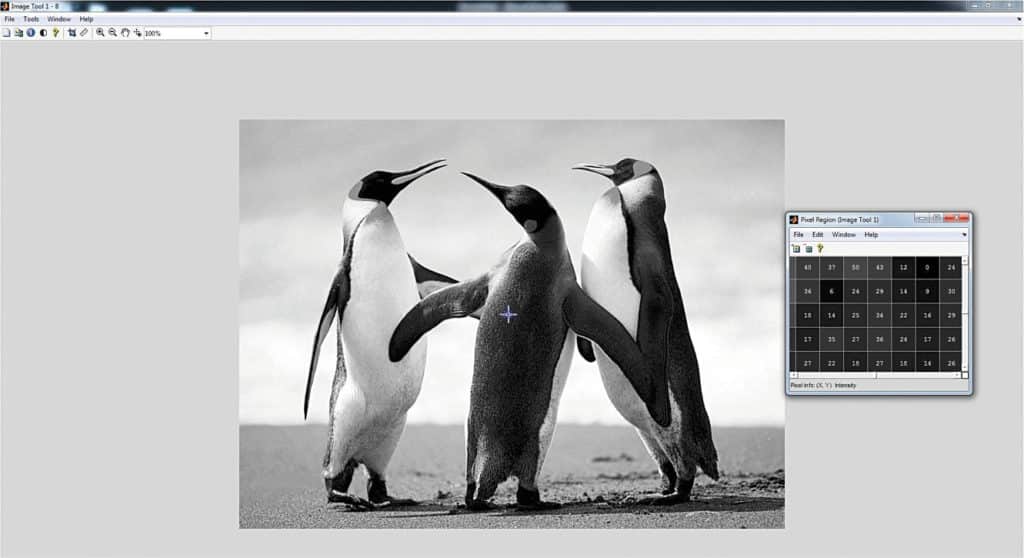1024x558 pixels.
Task: Select the Pan hand tool
Action: (x=125, y=33)
